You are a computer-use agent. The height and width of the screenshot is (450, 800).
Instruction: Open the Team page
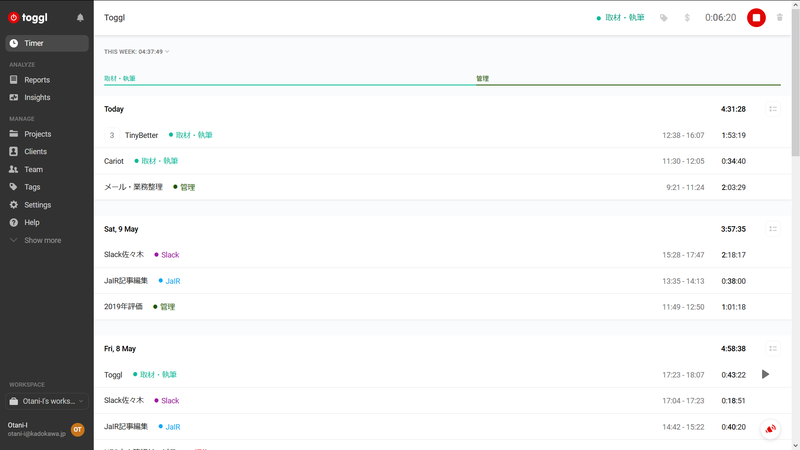click(x=33, y=170)
